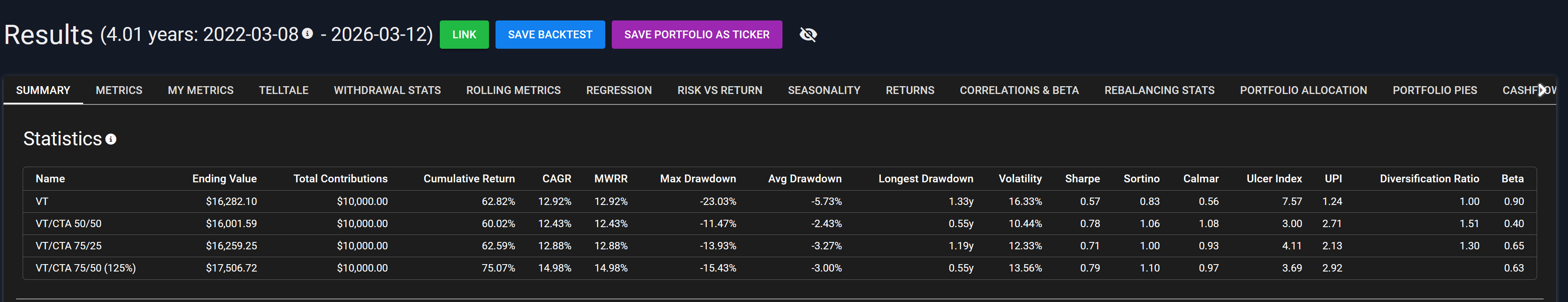1568x302 pixels.
Task: Switch to the REGRESSION tab
Action: tap(618, 90)
